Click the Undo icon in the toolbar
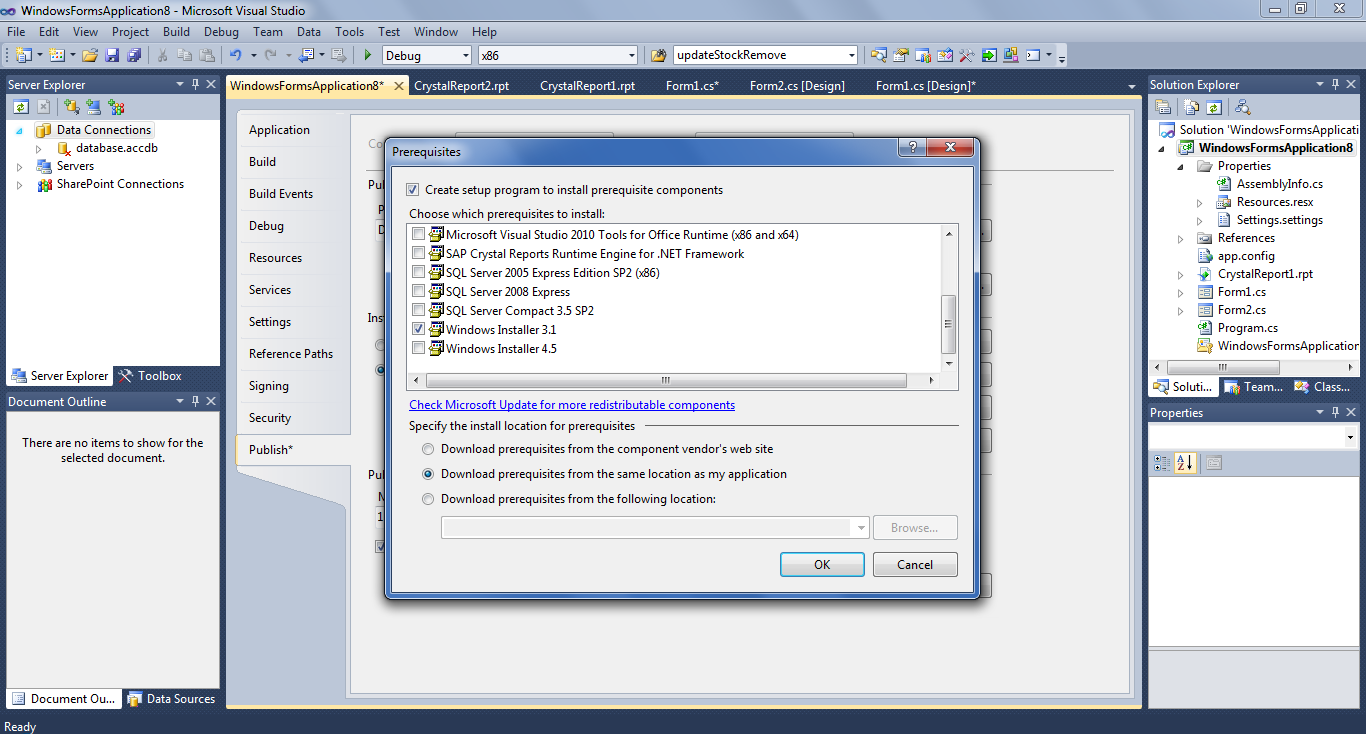 (x=234, y=56)
